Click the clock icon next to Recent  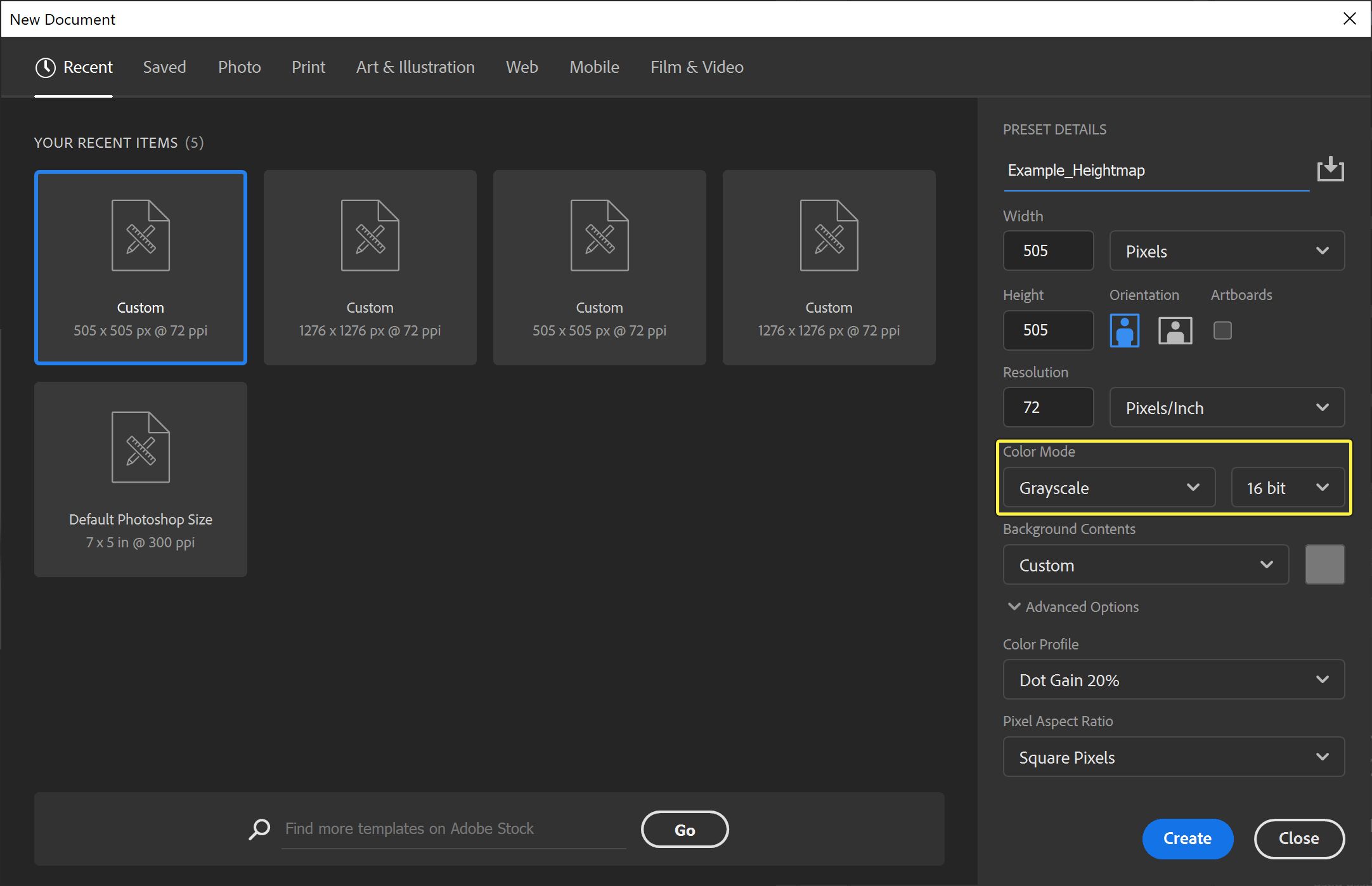(44, 67)
